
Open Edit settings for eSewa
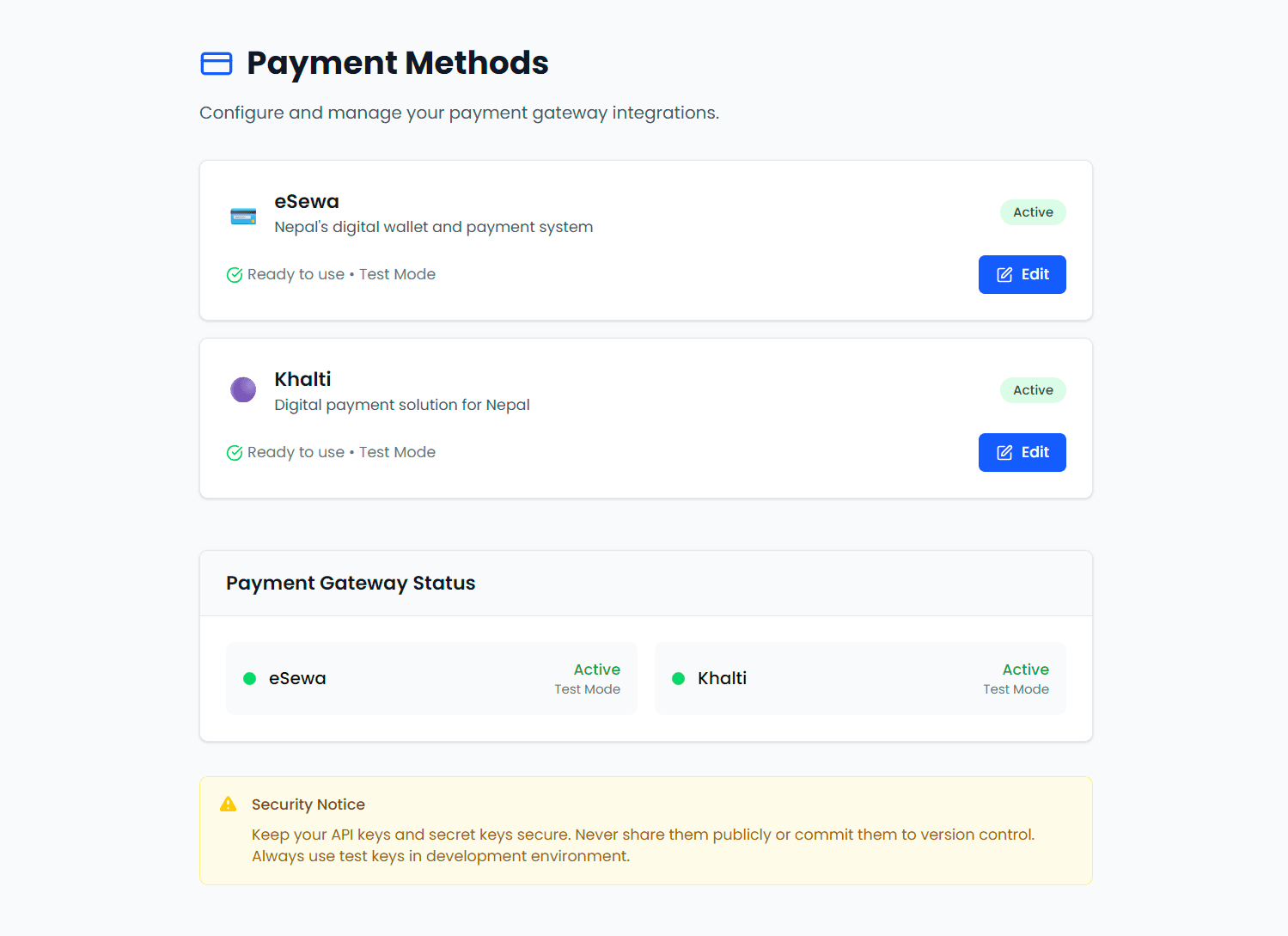click(x=1022, y=274)
